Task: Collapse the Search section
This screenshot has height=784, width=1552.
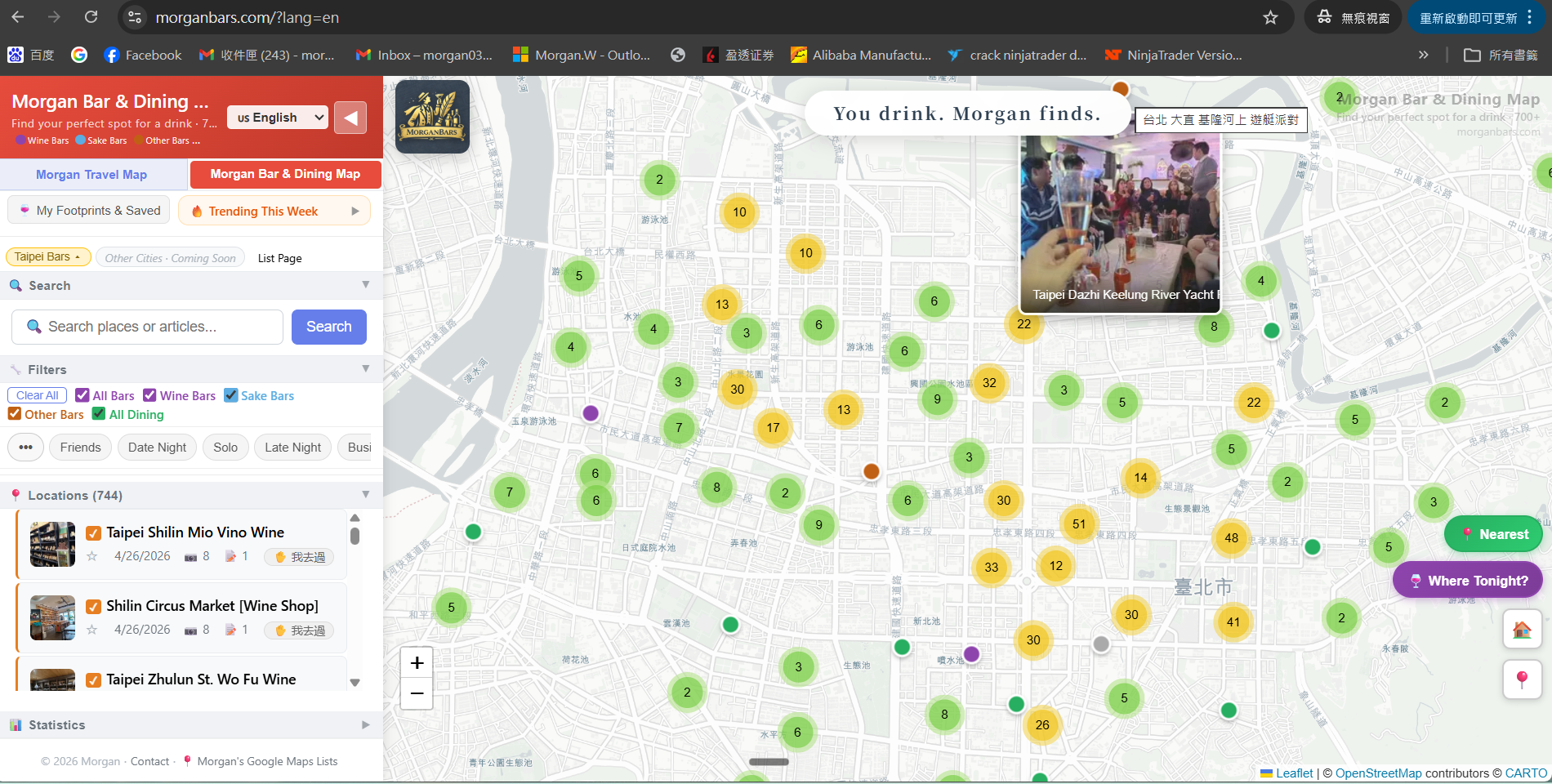Action: [365, 285]
